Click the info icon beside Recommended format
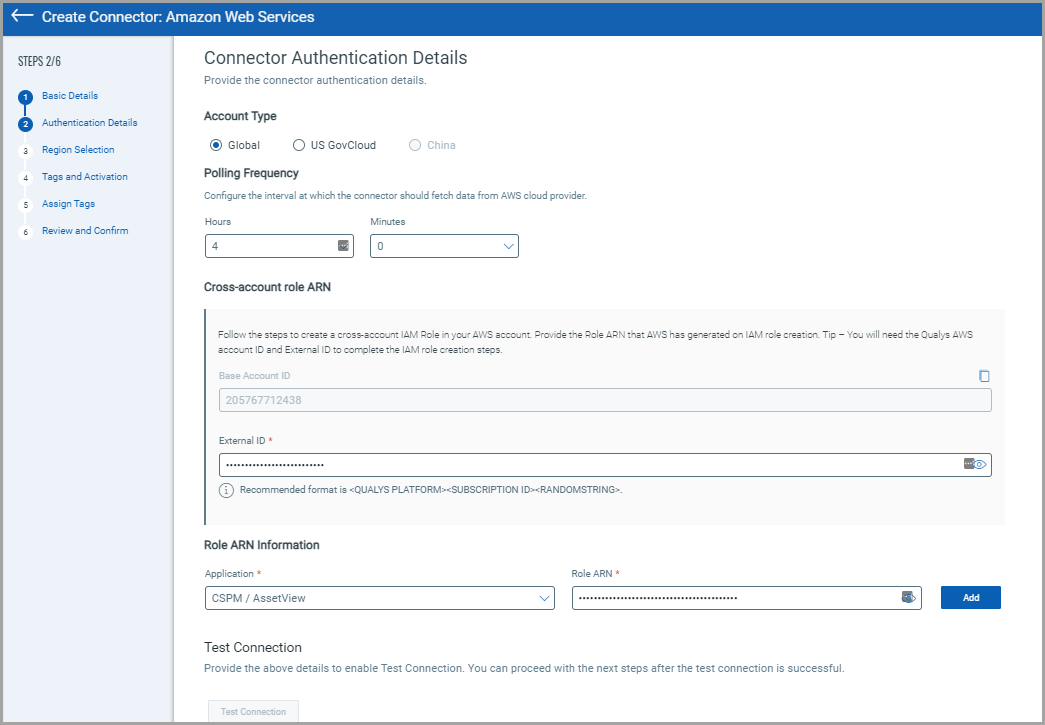The height and width of the screenshot is (725, 1045). (x=226, y=490)
